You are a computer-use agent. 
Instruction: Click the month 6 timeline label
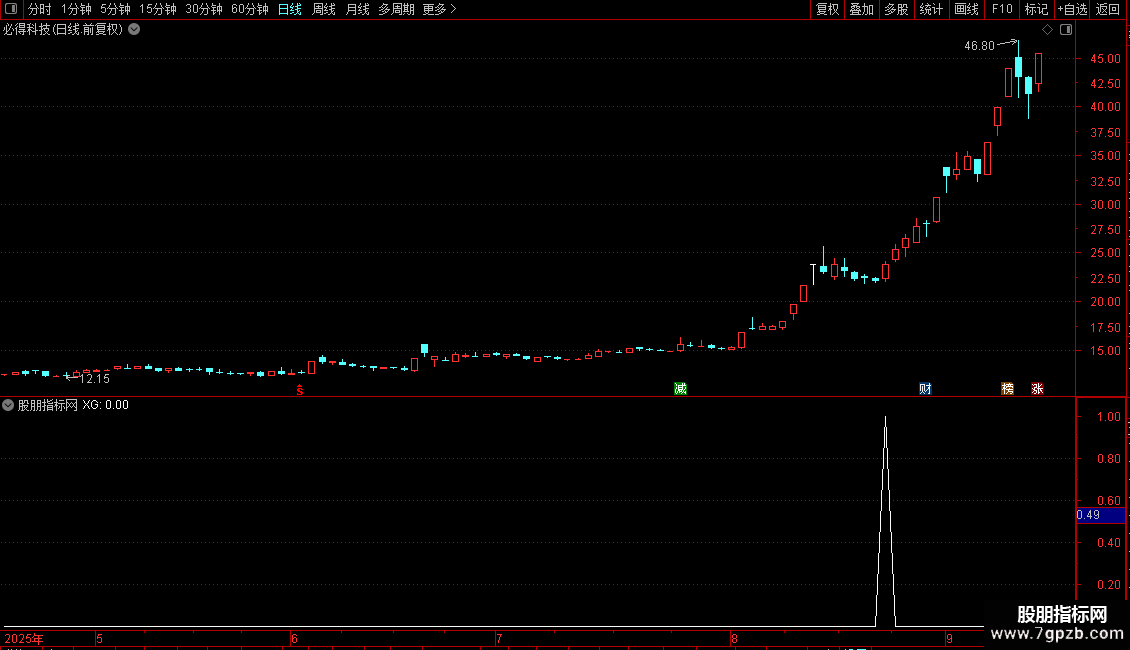pyautogui.click(x=294, y=638)
